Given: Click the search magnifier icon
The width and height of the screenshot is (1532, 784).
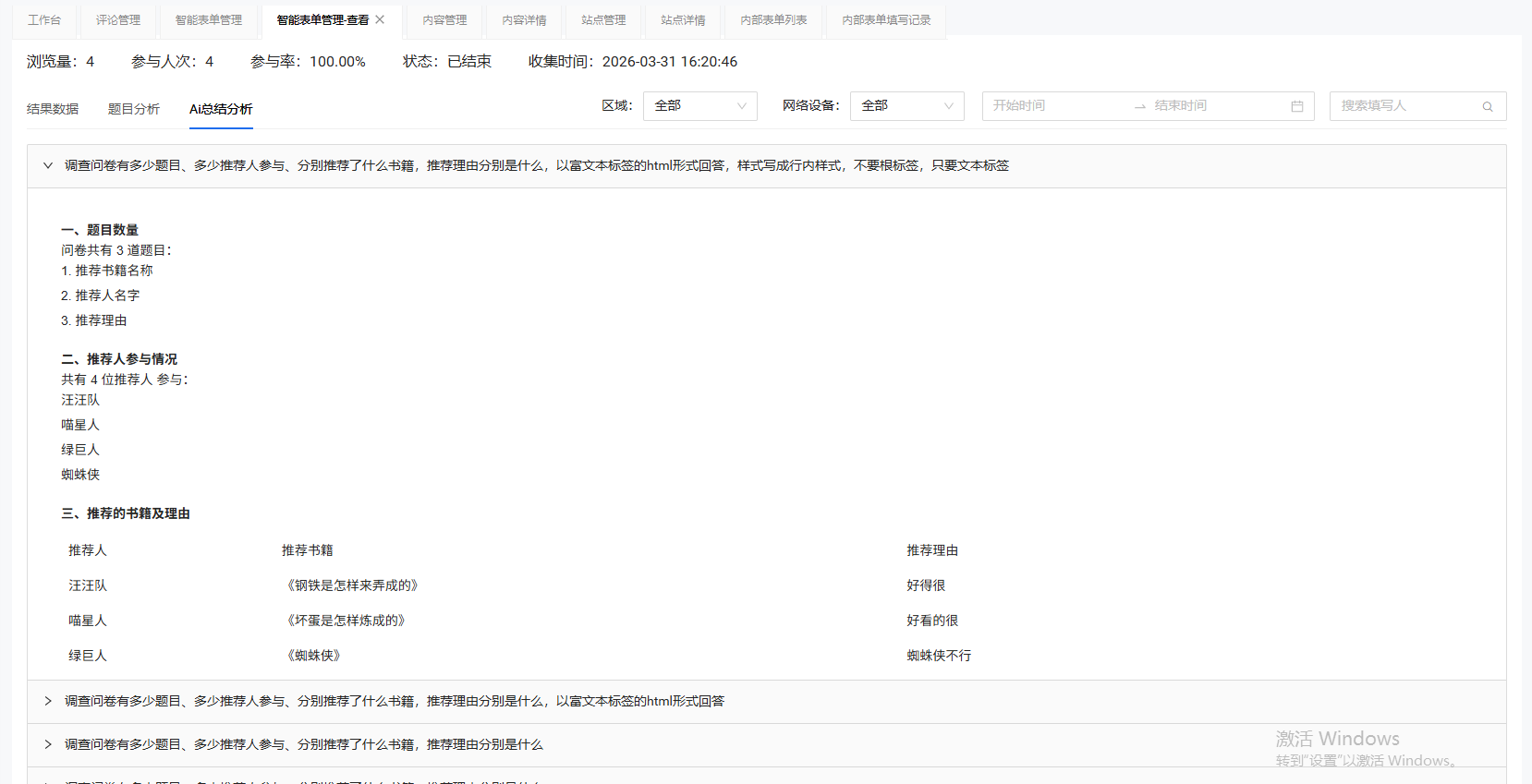Looking at the screenshot, I should pyautogui.click(x=1488, y=106).
